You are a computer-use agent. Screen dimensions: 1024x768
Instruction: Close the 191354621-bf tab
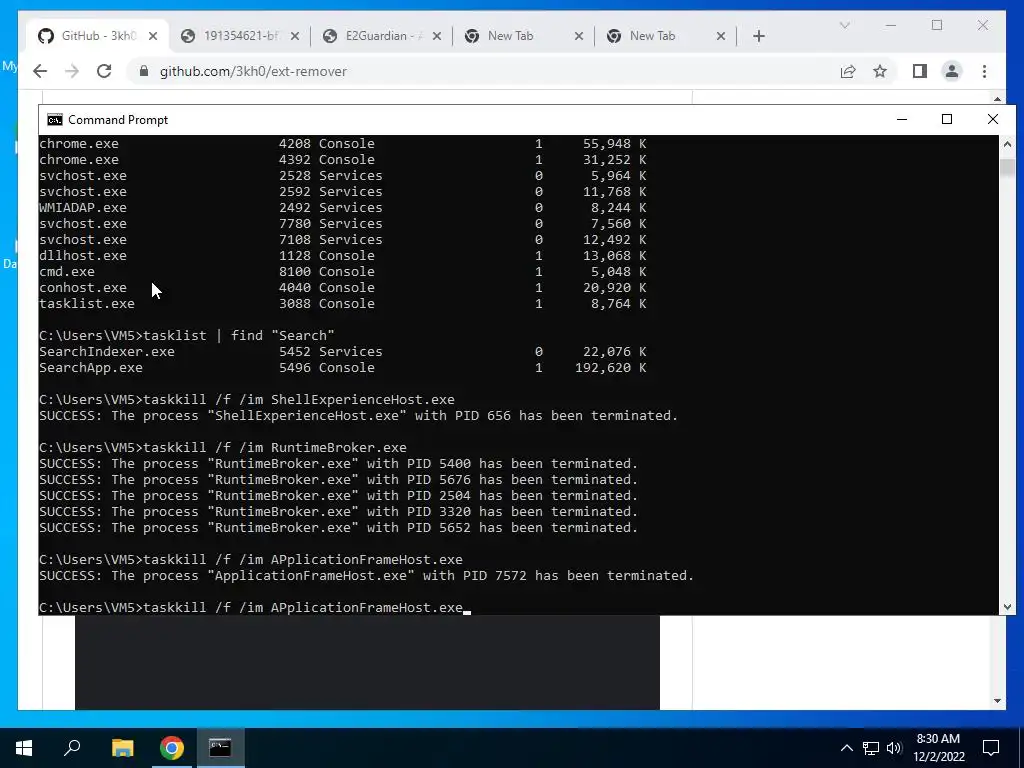tap(295, 36)
